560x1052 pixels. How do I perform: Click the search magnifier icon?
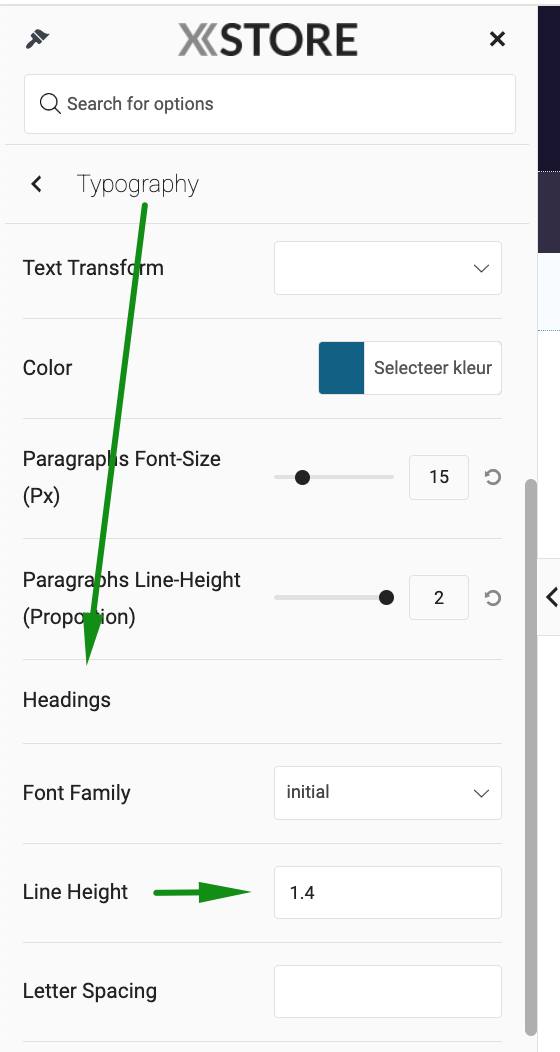point(50,103)
